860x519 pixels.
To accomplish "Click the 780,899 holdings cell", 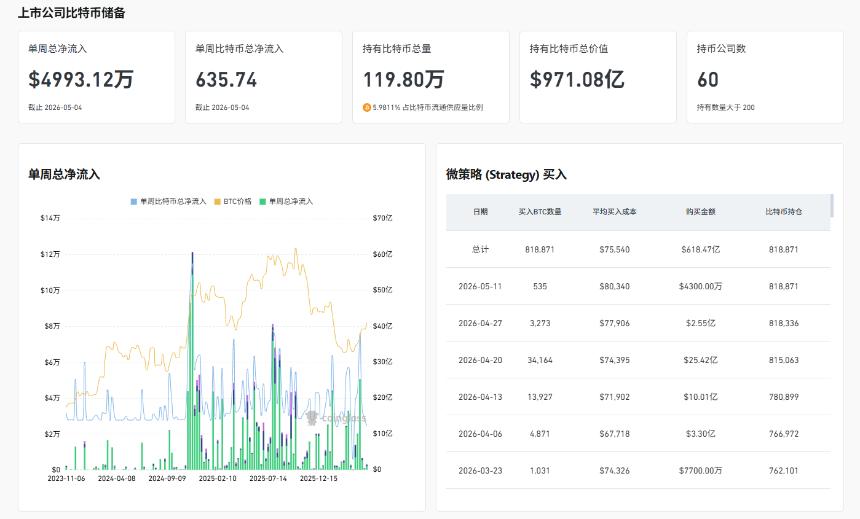I will click(784, 397).
